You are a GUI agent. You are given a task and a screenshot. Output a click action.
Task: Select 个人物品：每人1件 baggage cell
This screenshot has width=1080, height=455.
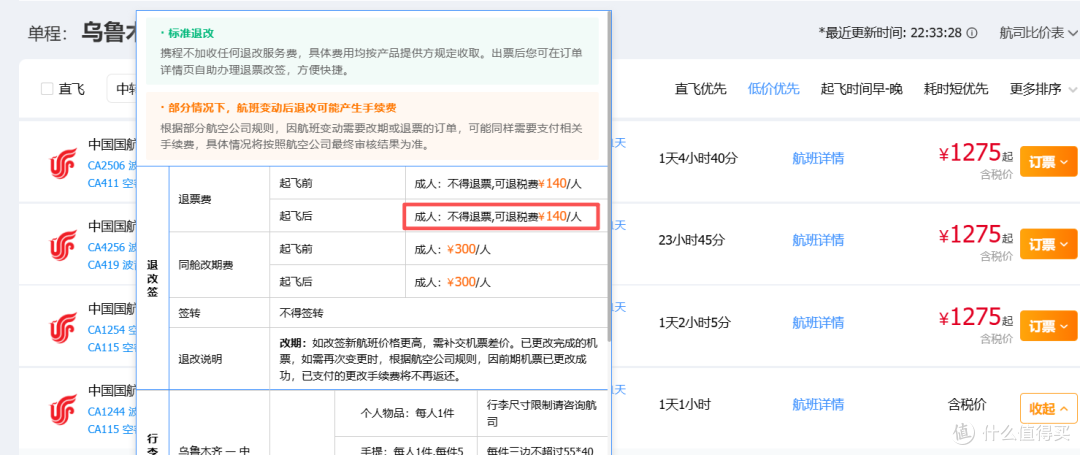click(405, 415)
